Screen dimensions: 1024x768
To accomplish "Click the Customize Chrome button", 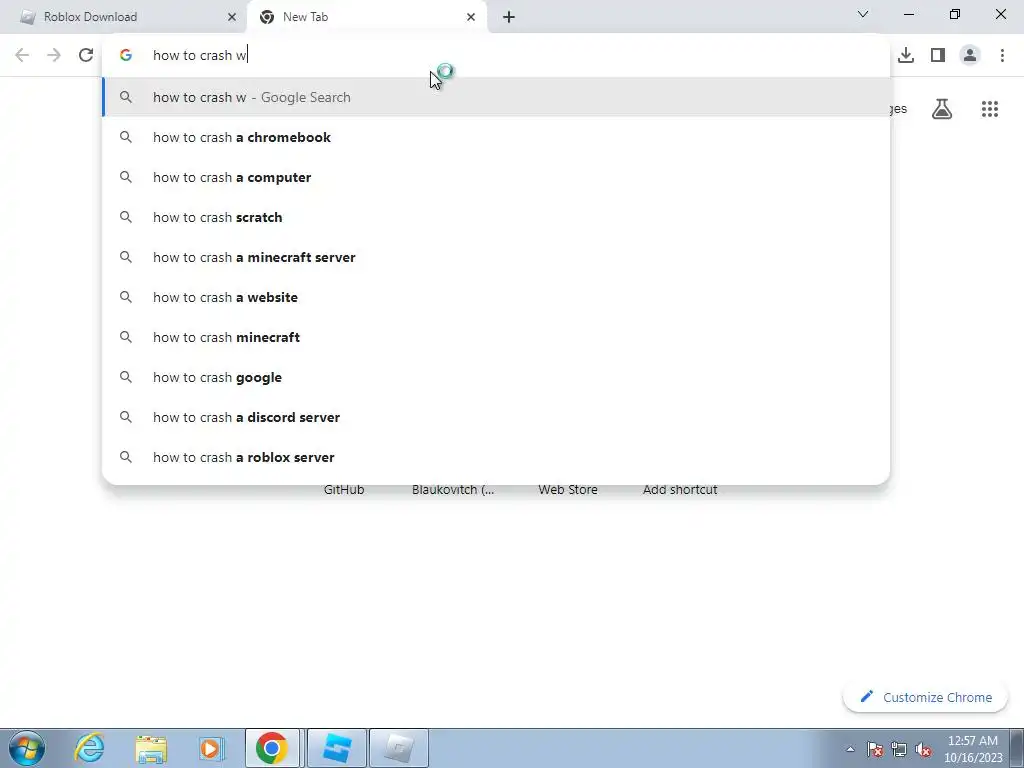I will 927,697.
